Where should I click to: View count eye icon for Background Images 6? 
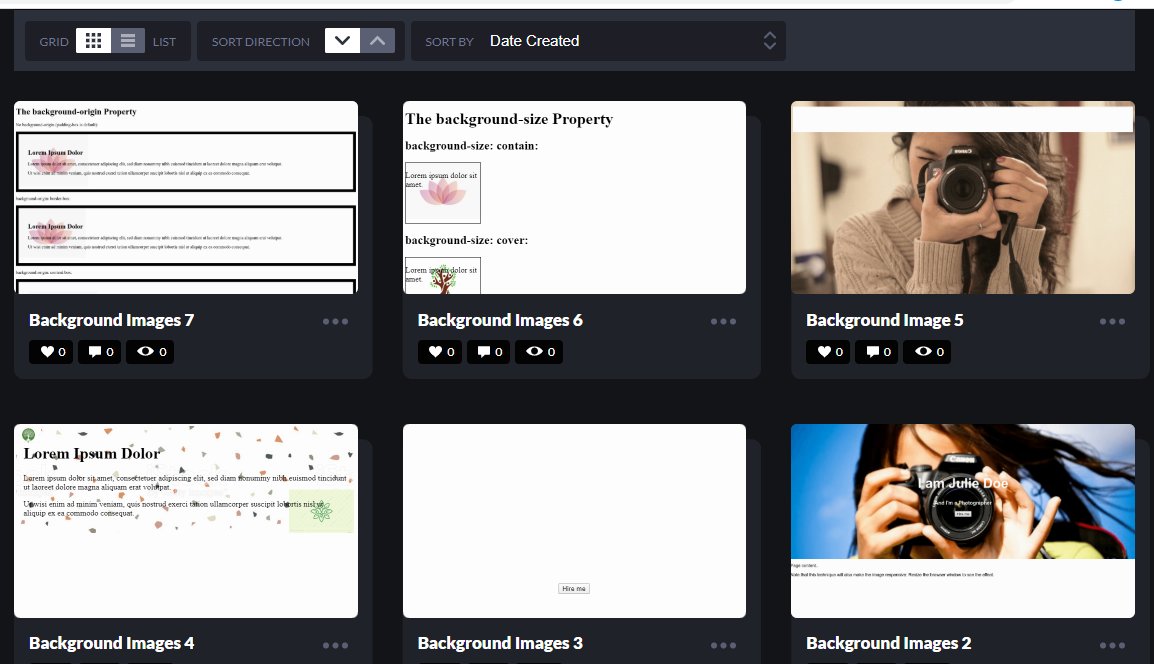tap(539, 352)
